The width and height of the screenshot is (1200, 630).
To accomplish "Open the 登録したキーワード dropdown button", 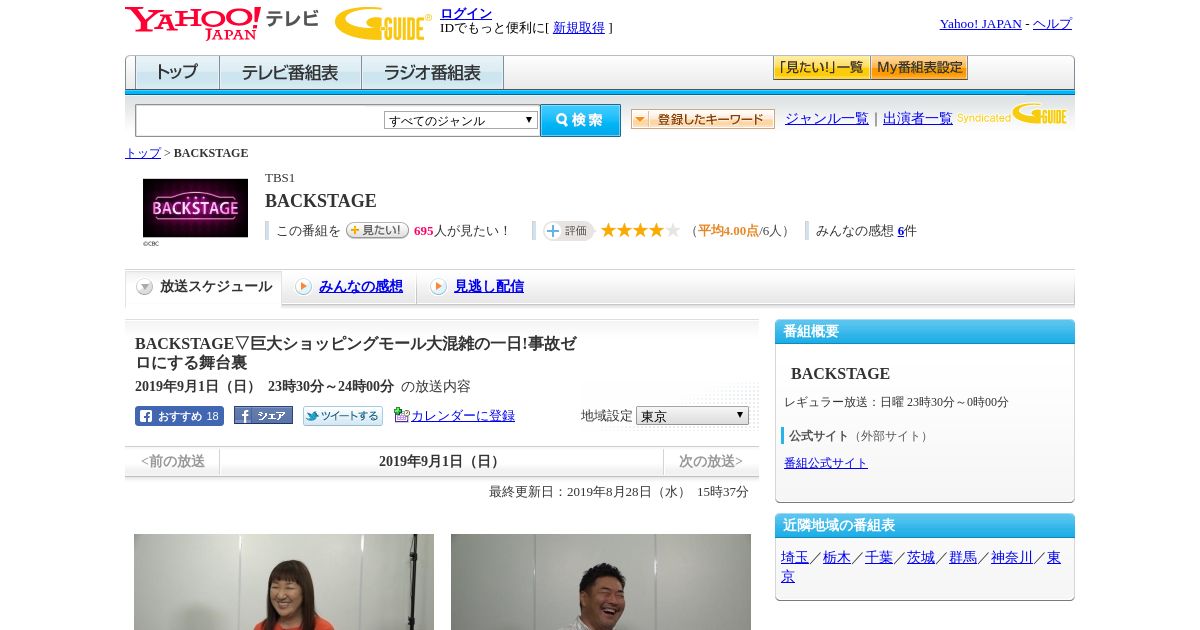I will pos(703,119).
